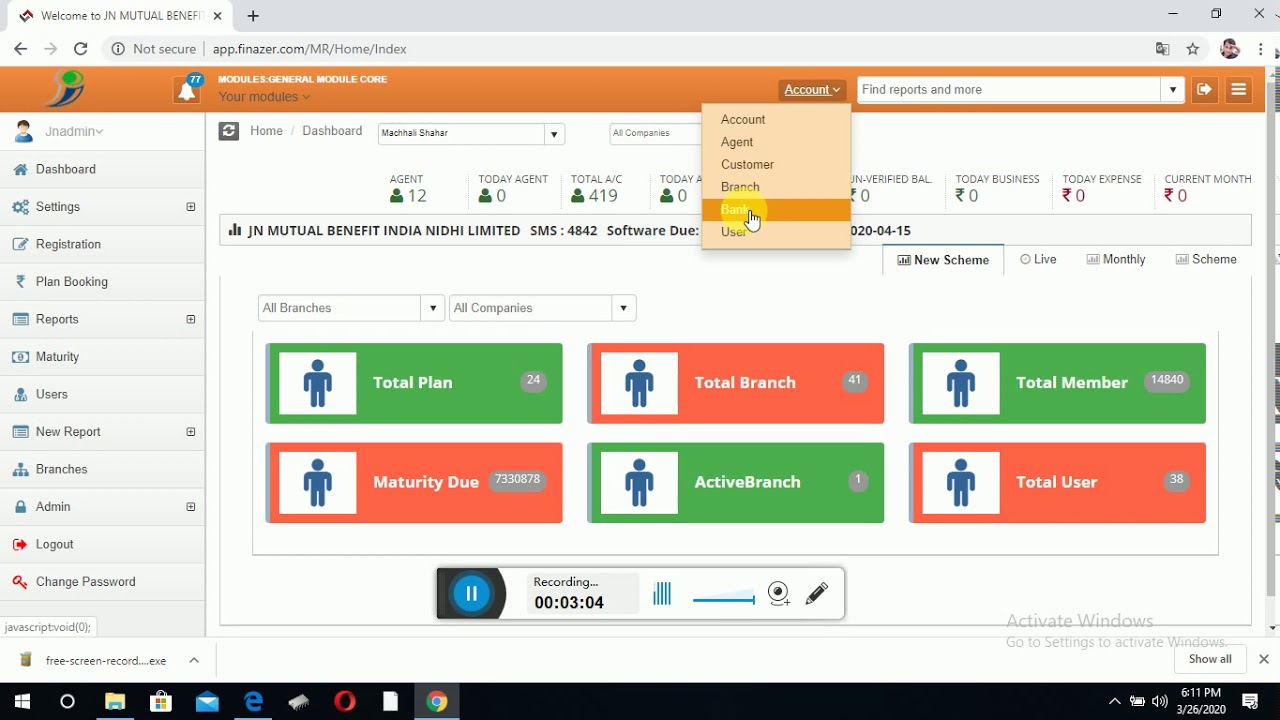Click the Total Member tile
Image resolution: width=1280 pixels, height=720 pixels.
pos(1056,383)
